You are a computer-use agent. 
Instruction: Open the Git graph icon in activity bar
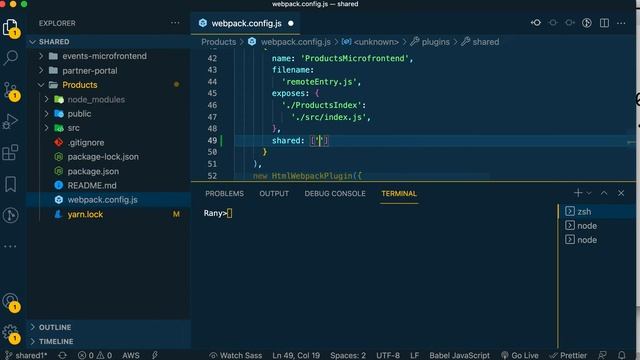pyautogui.click(x=11, y=215)
